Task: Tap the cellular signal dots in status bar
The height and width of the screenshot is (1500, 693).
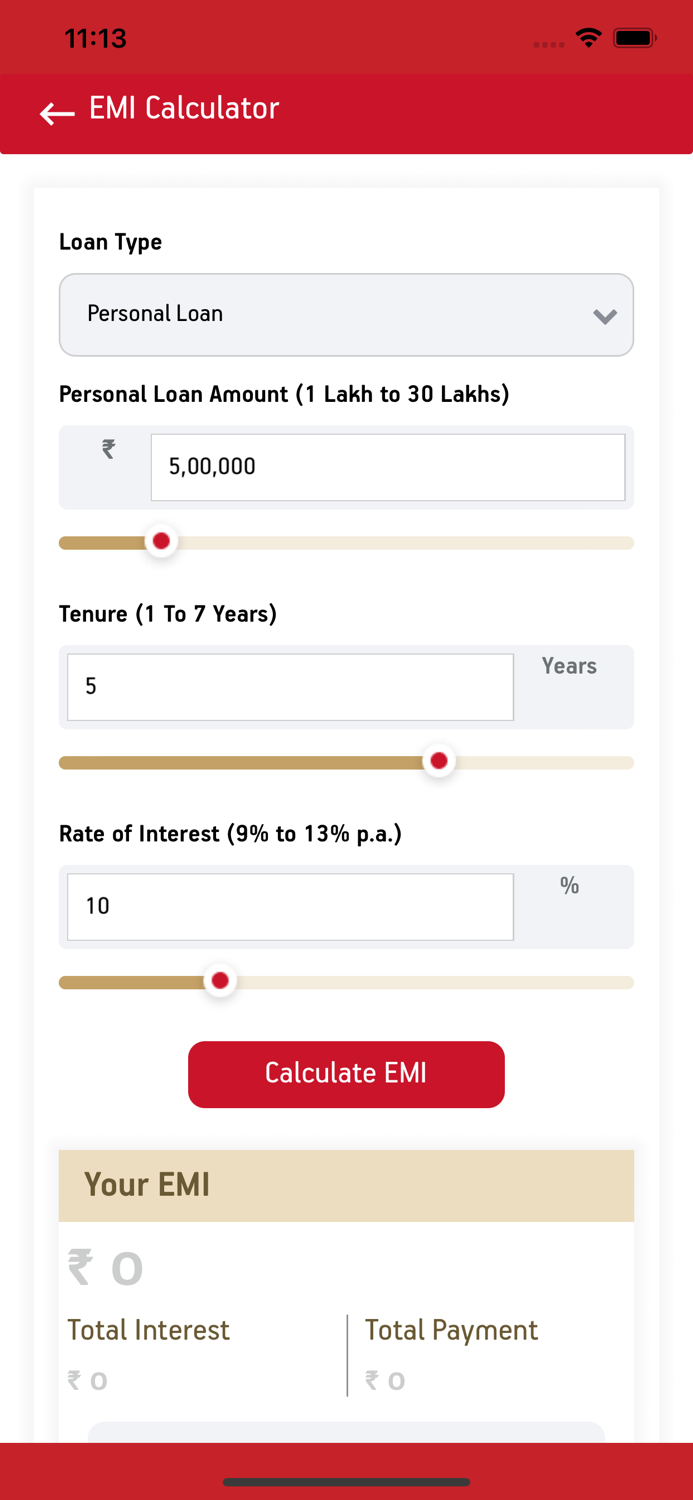Action: click(x=548, y=44)
